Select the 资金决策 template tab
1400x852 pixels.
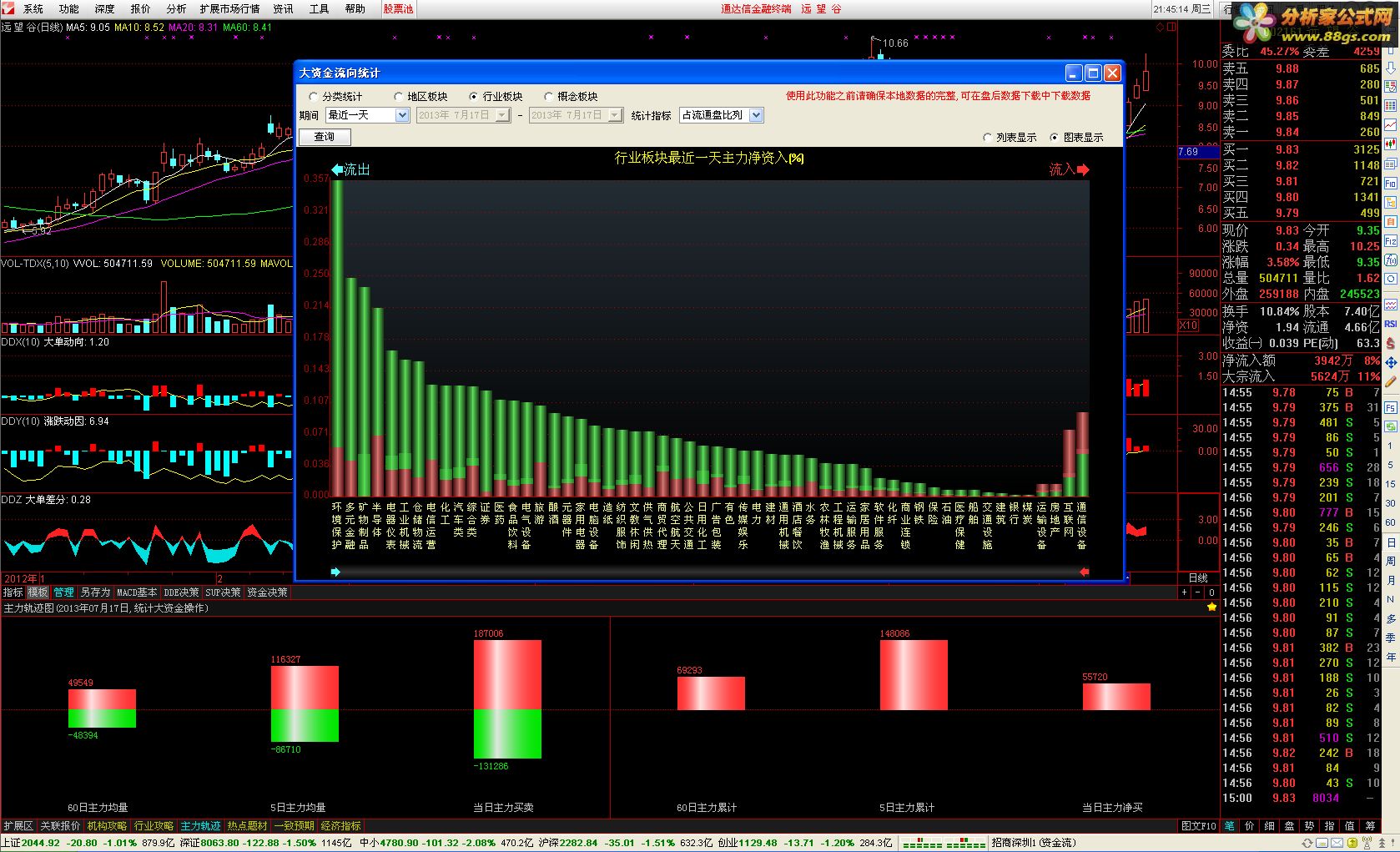pyautogui.click(x=267, y=592)
